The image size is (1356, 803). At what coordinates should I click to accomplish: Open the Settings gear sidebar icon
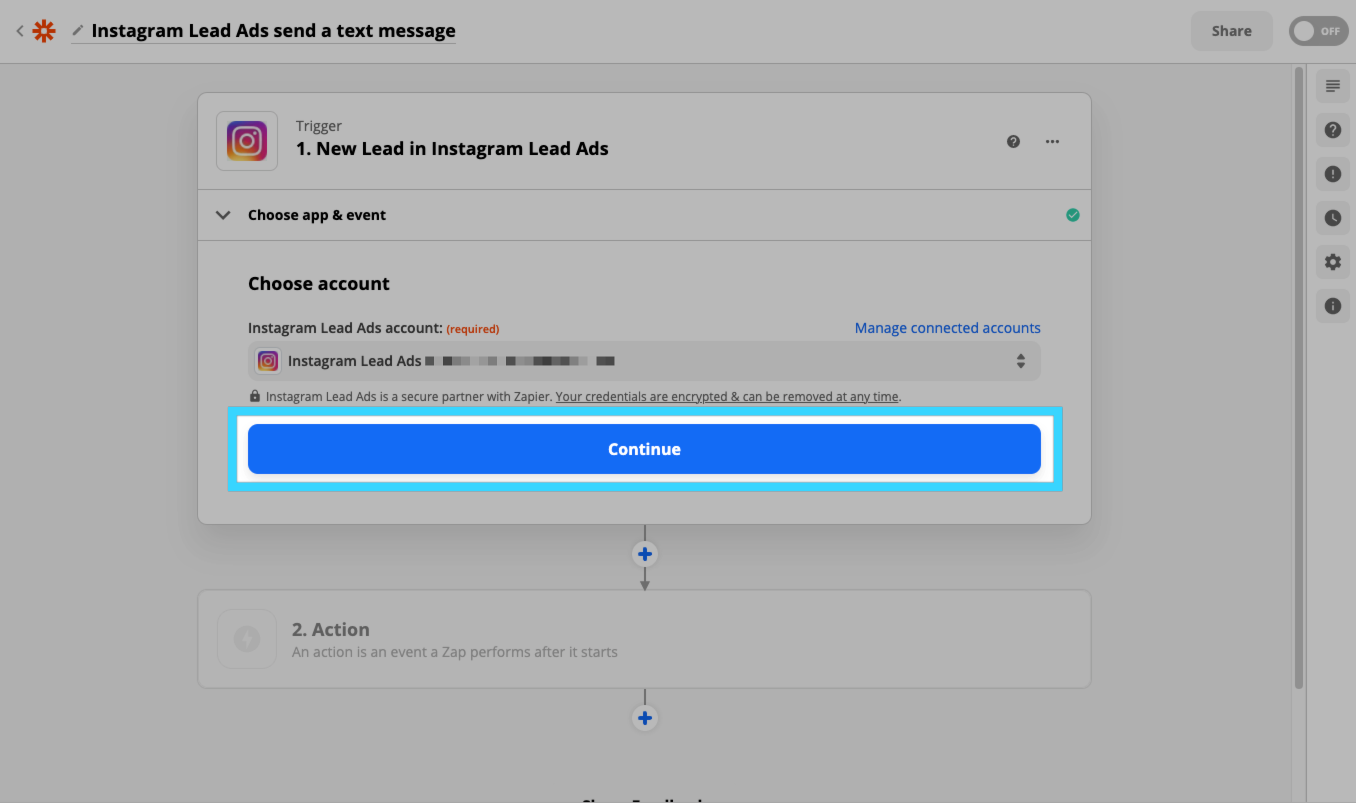pyautogui.click(x=1332, y=262)
